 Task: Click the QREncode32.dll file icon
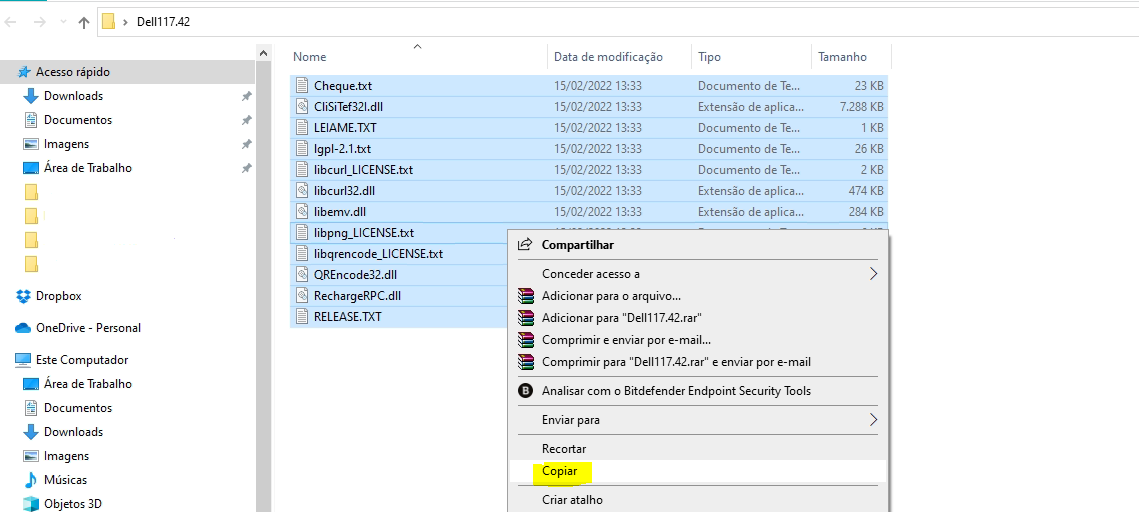tap(302, 275)
